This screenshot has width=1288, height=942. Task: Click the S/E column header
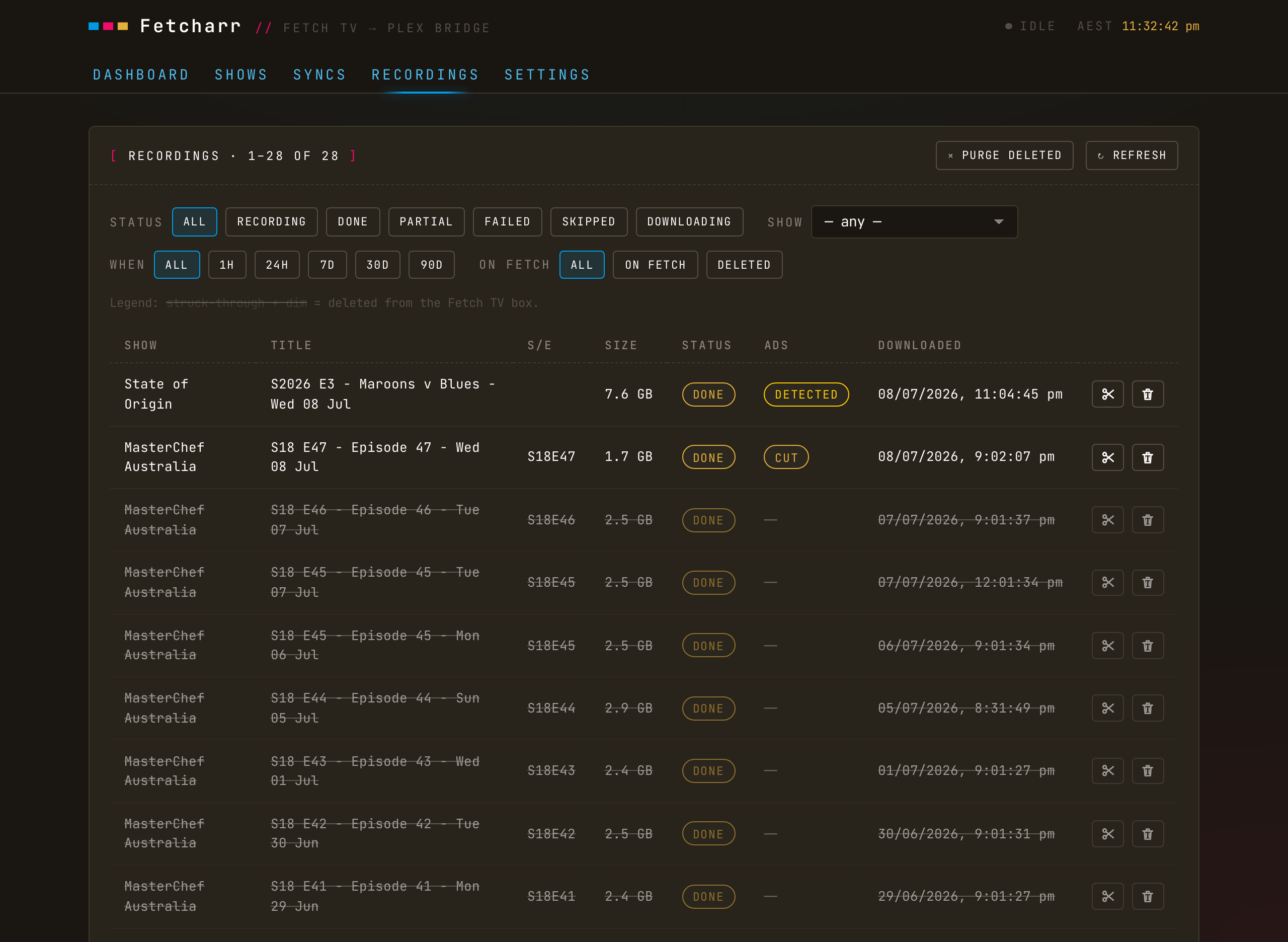click(x=539, y=346)
